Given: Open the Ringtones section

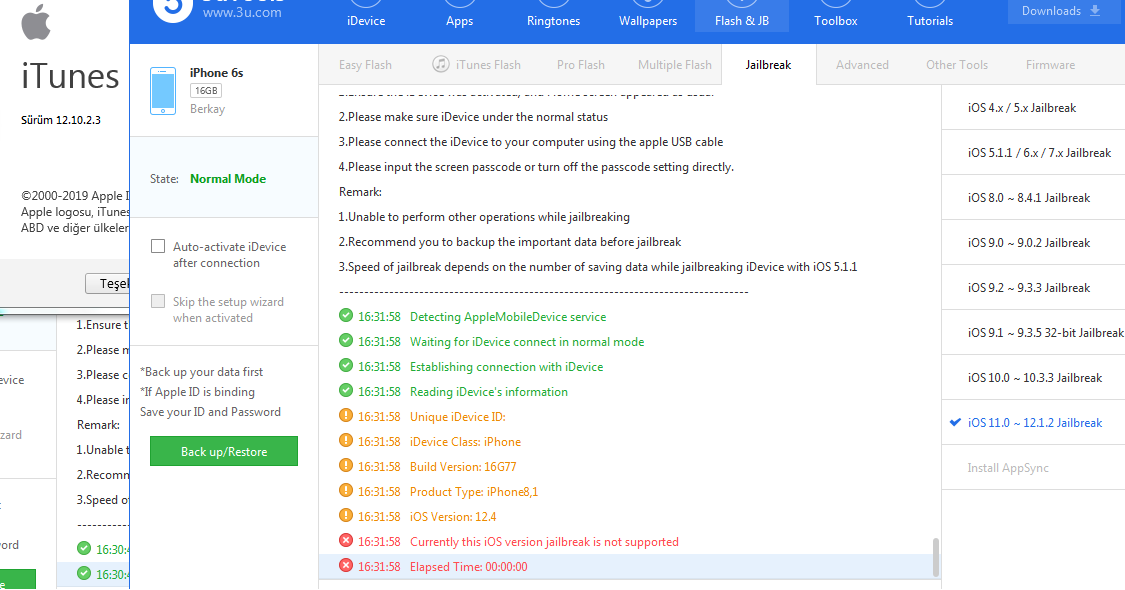Looking at the screenshot, I should (553, 20).
